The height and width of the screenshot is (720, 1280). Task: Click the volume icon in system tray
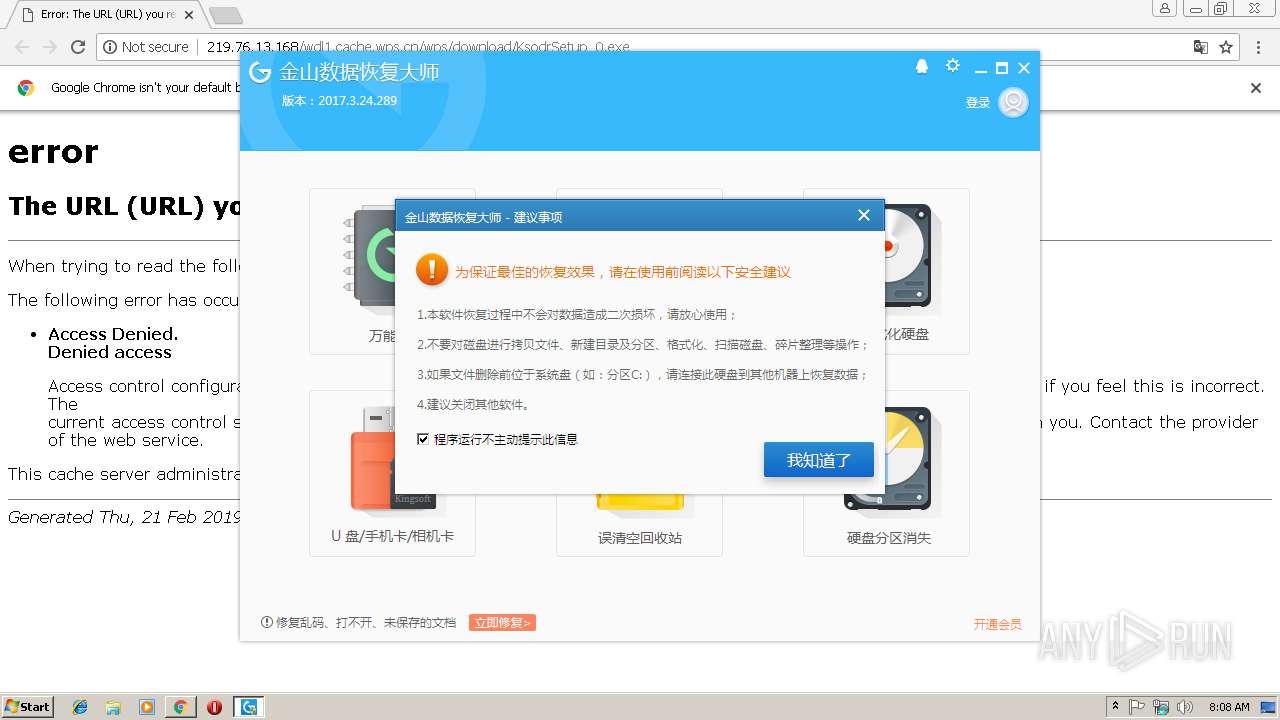pyautogui.click(x=1185, y=707)
